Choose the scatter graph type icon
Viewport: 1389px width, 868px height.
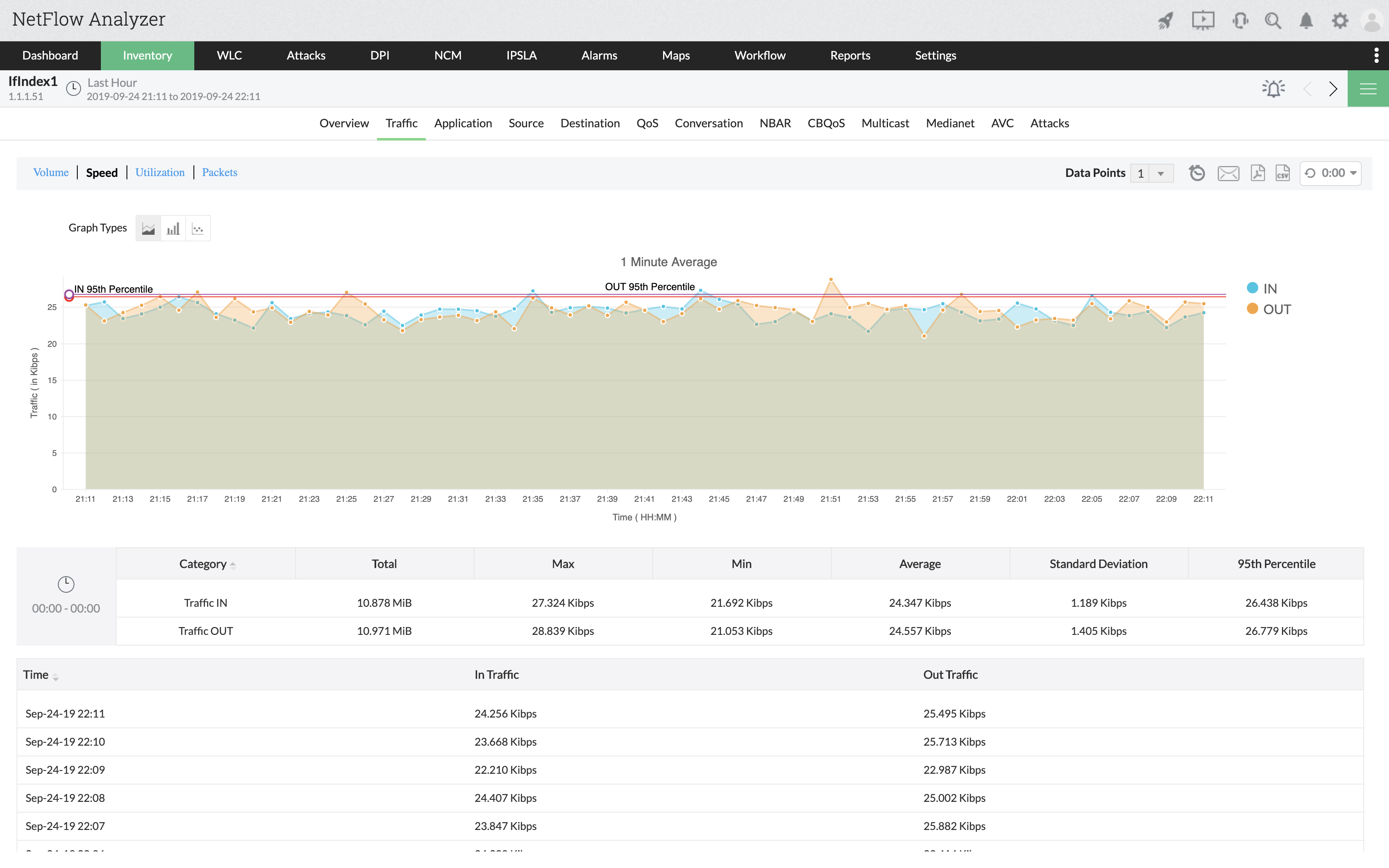(198, 229)
